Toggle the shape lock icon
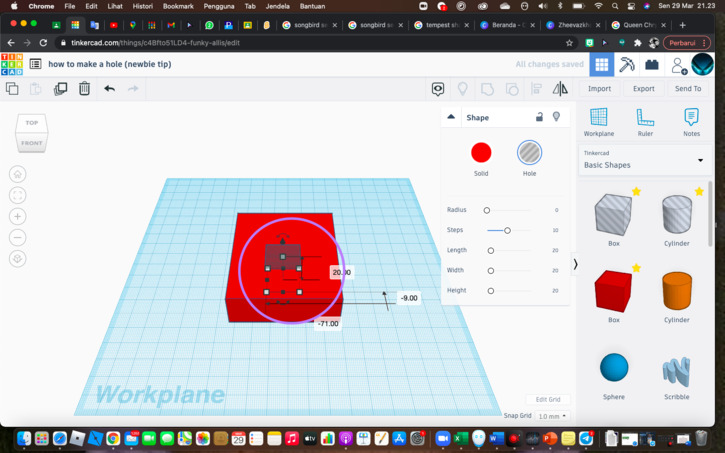 [x=539, y=117]
